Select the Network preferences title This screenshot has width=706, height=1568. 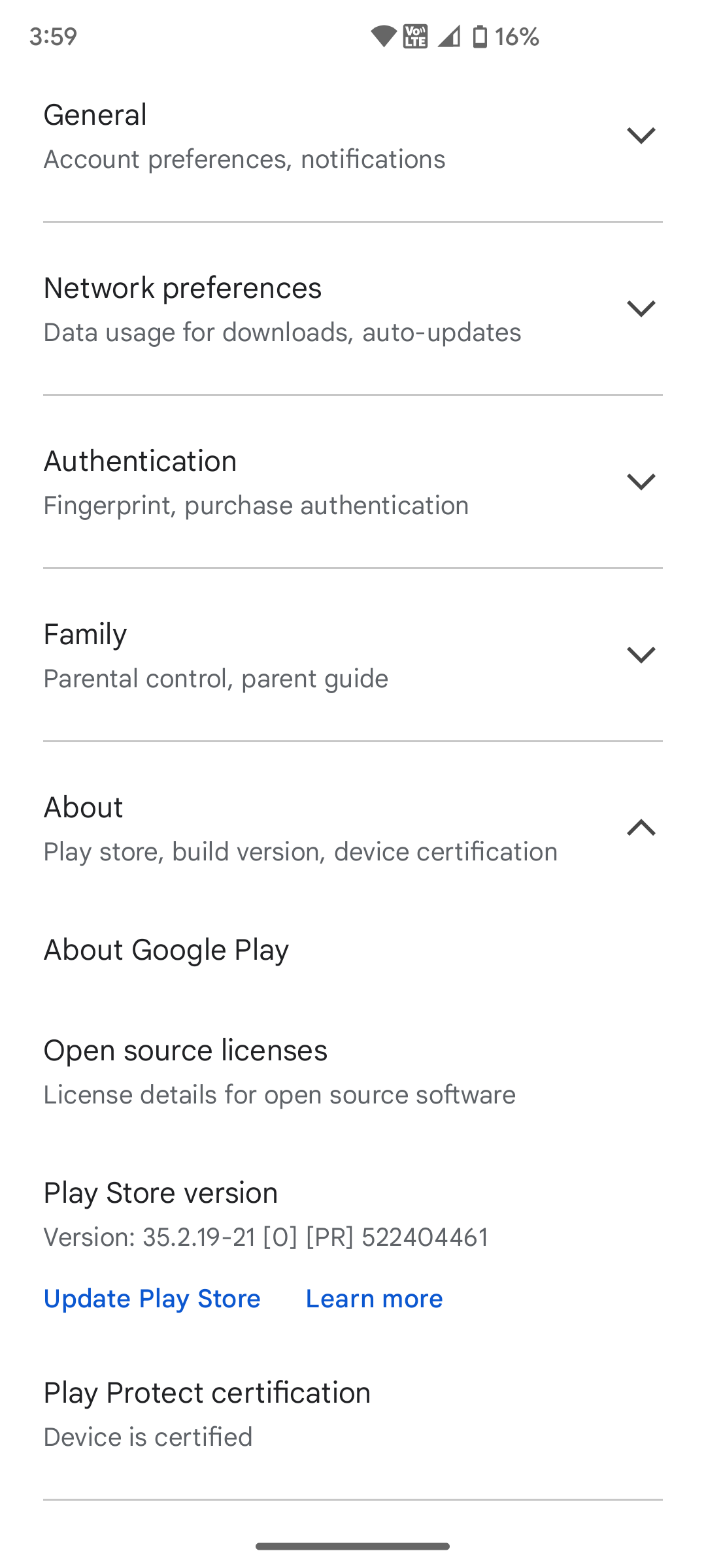[x=182, y=288]
